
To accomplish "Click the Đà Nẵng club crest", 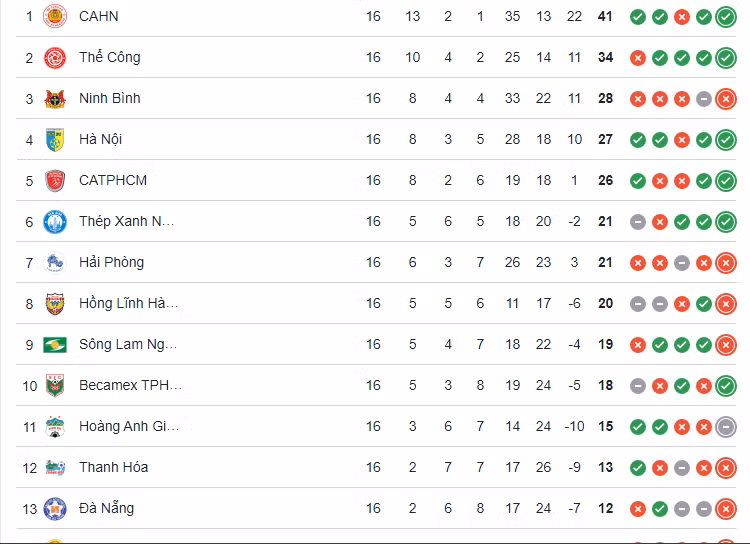I will point(55,508).
